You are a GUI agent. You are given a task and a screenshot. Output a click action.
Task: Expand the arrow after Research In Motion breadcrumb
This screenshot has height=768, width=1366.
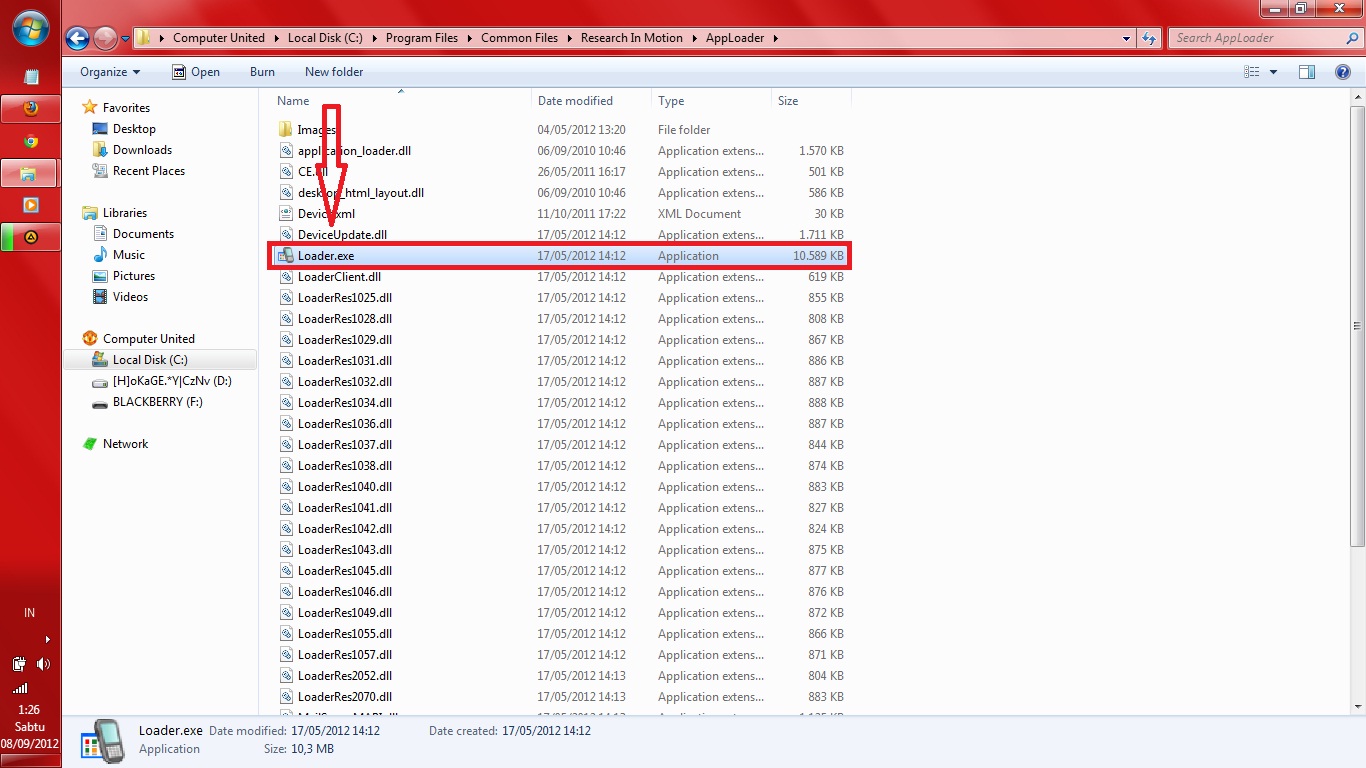click(694, 38)
